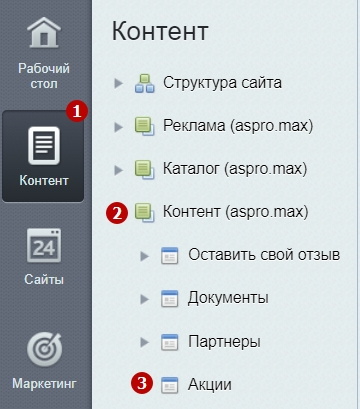Open the Маркетинг target icon
Viewport: 360px width, 409px height.
[x=44, y=349]
